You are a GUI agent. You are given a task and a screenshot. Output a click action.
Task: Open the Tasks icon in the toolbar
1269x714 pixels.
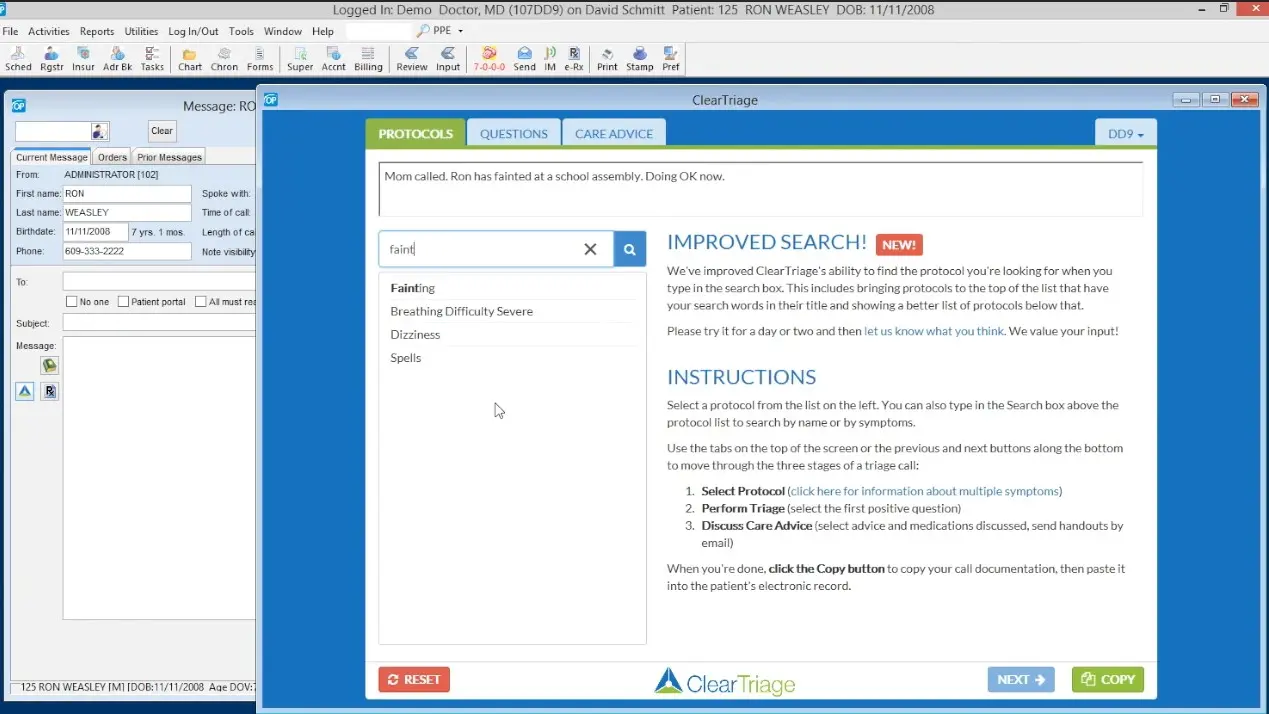point(152,57)
